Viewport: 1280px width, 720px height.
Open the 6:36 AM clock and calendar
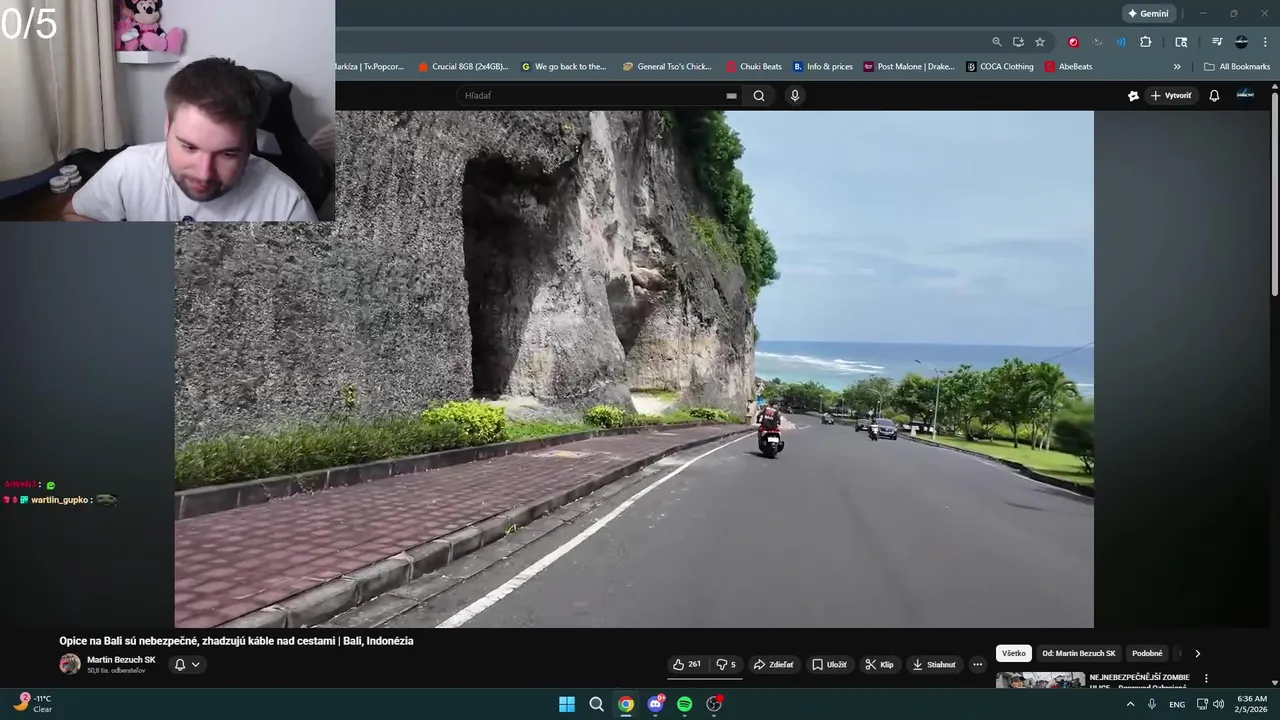pyautogui.click(x=1251, y=704)
